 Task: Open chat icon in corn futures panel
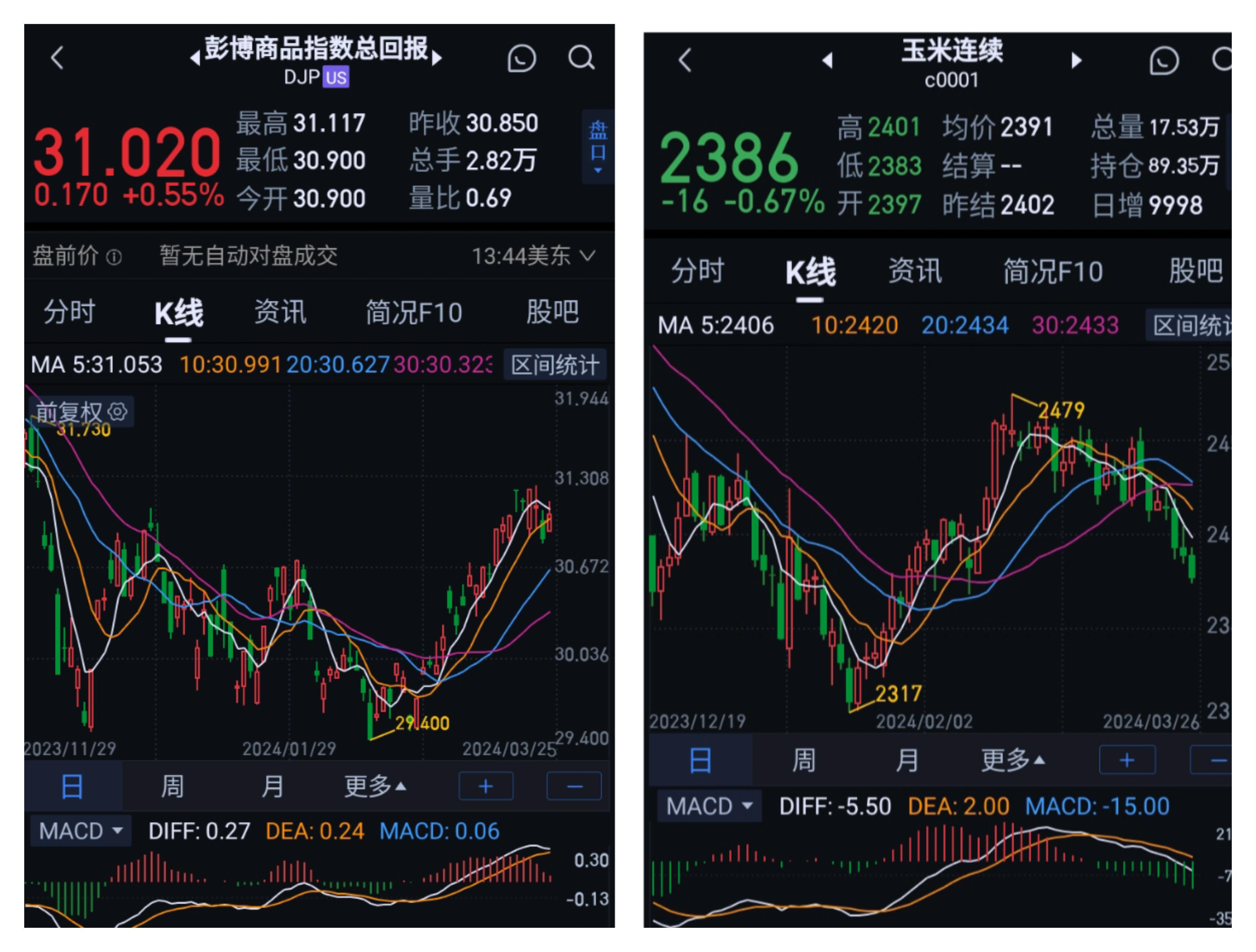[1163, 60]
